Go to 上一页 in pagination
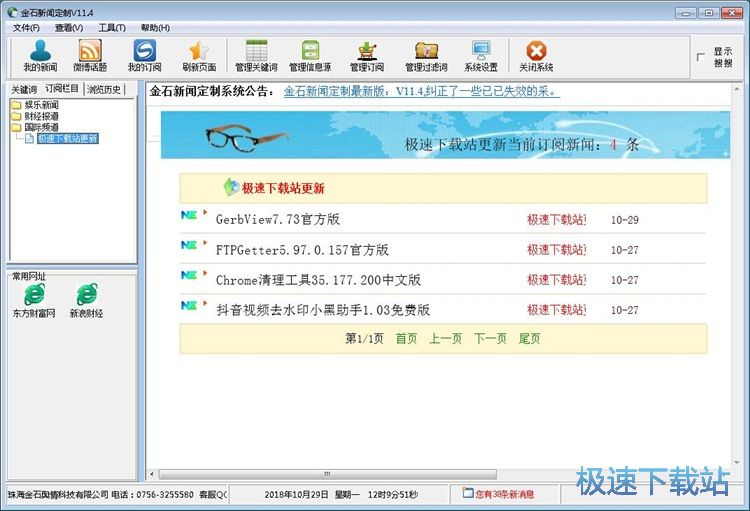Image resolution: width=750 pixels, height=511 pixels. pyautogui.click(x=445, y=339)
